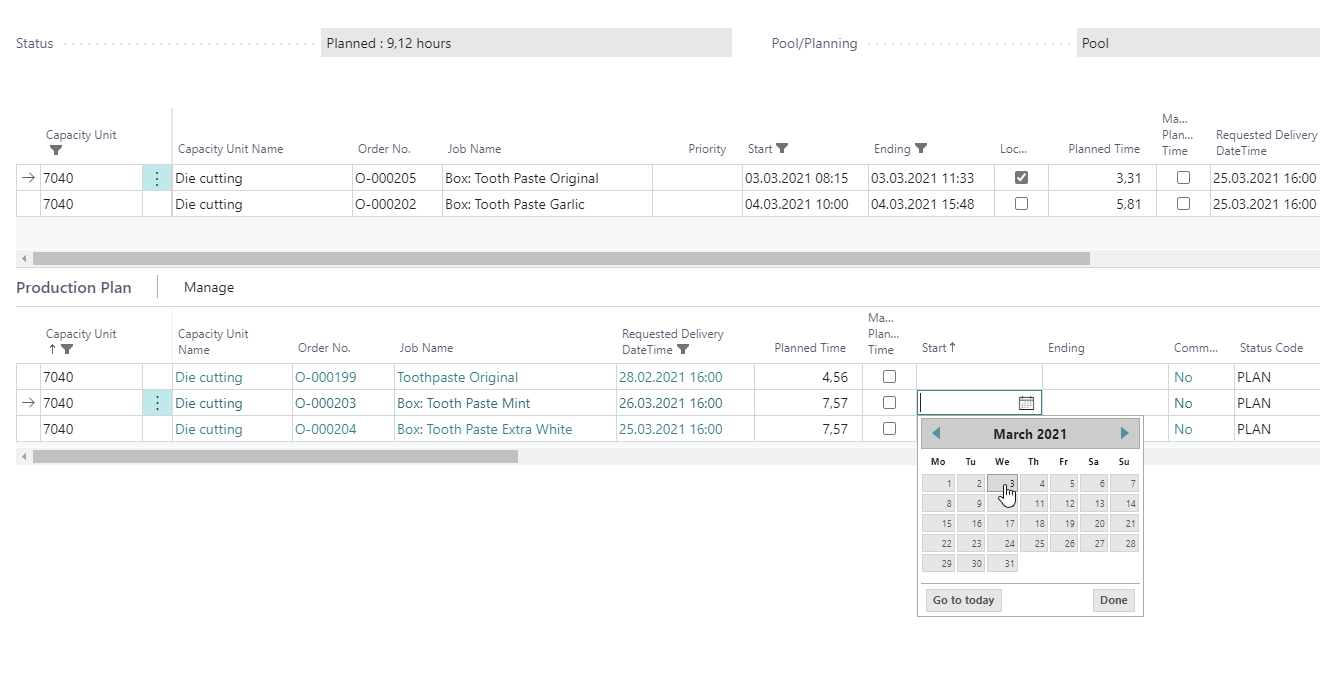This screenshot has width=1320, height=690.
Task: Uncheck Locked checkbox for O-000205
Action: coord(1021,177)
